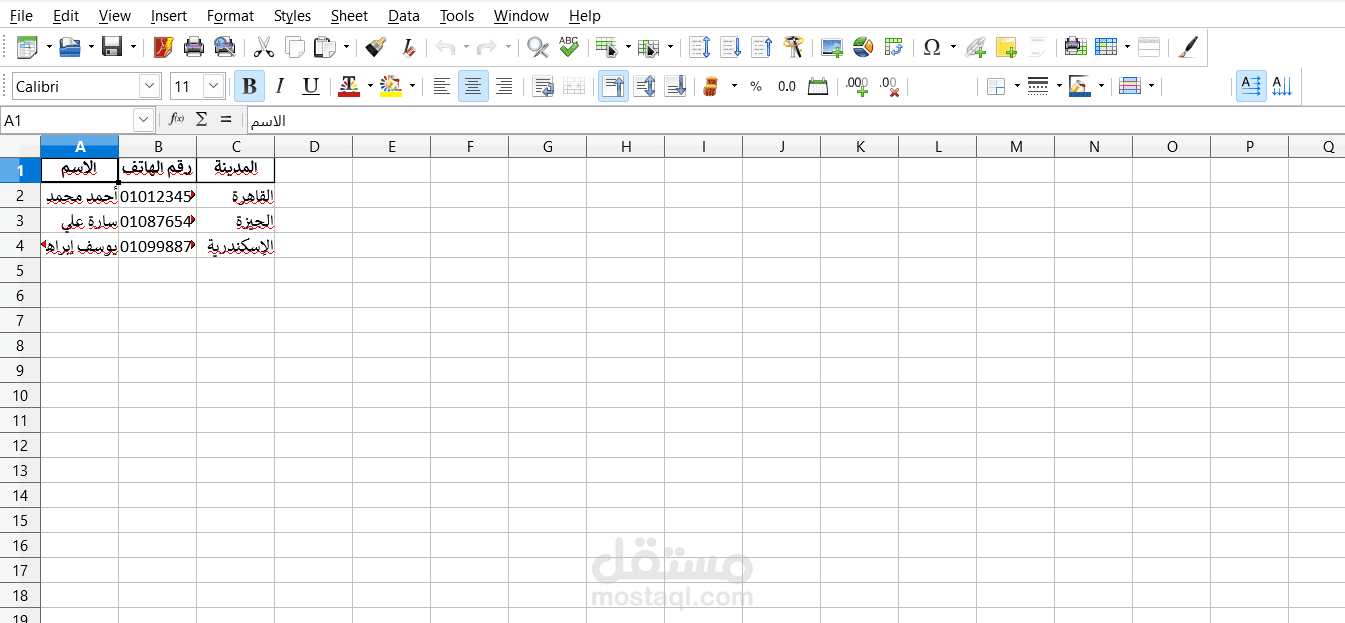Insert special character Omega icon
Viewport: 1345px width, 623px height.
[932, 47]
